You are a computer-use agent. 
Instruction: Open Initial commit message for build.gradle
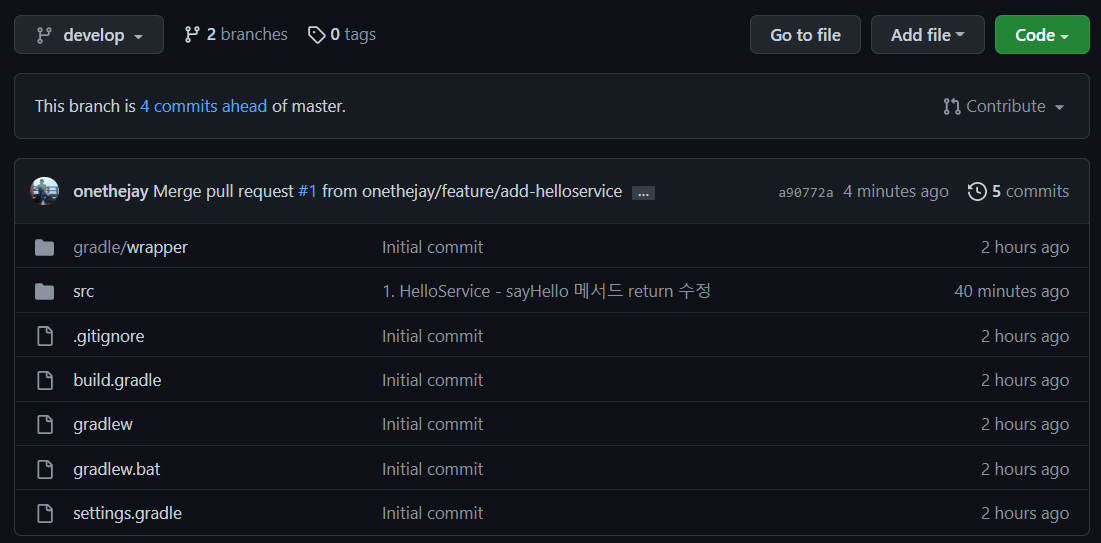pos(433,380)
